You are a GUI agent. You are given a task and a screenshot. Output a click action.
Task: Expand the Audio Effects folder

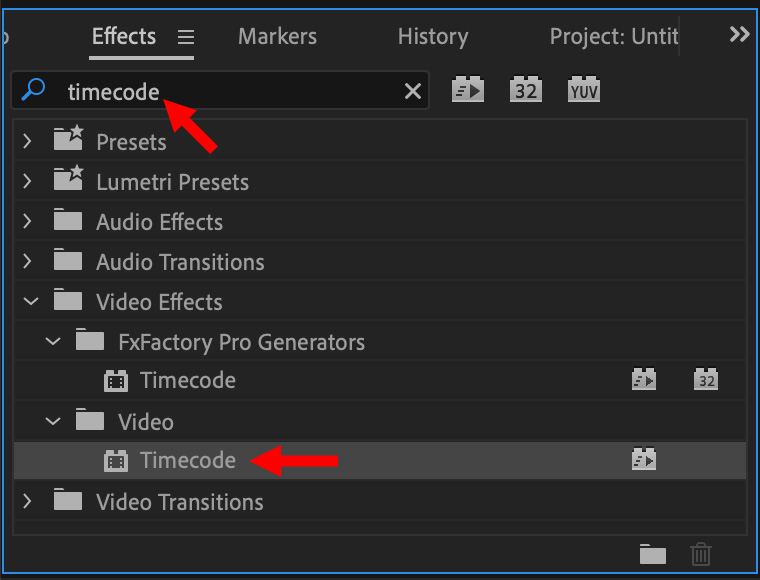point(28,222)
